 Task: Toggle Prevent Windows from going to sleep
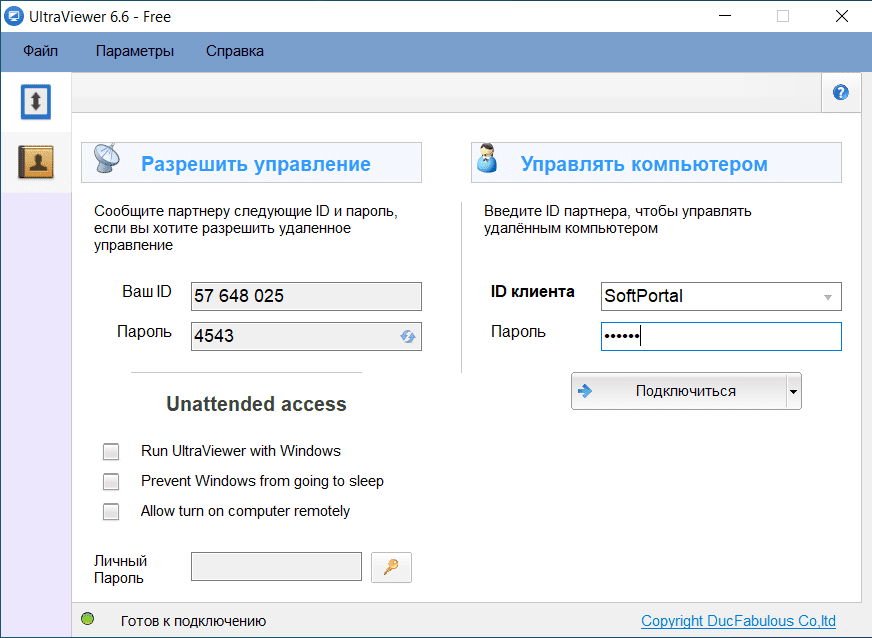[111, 481]
